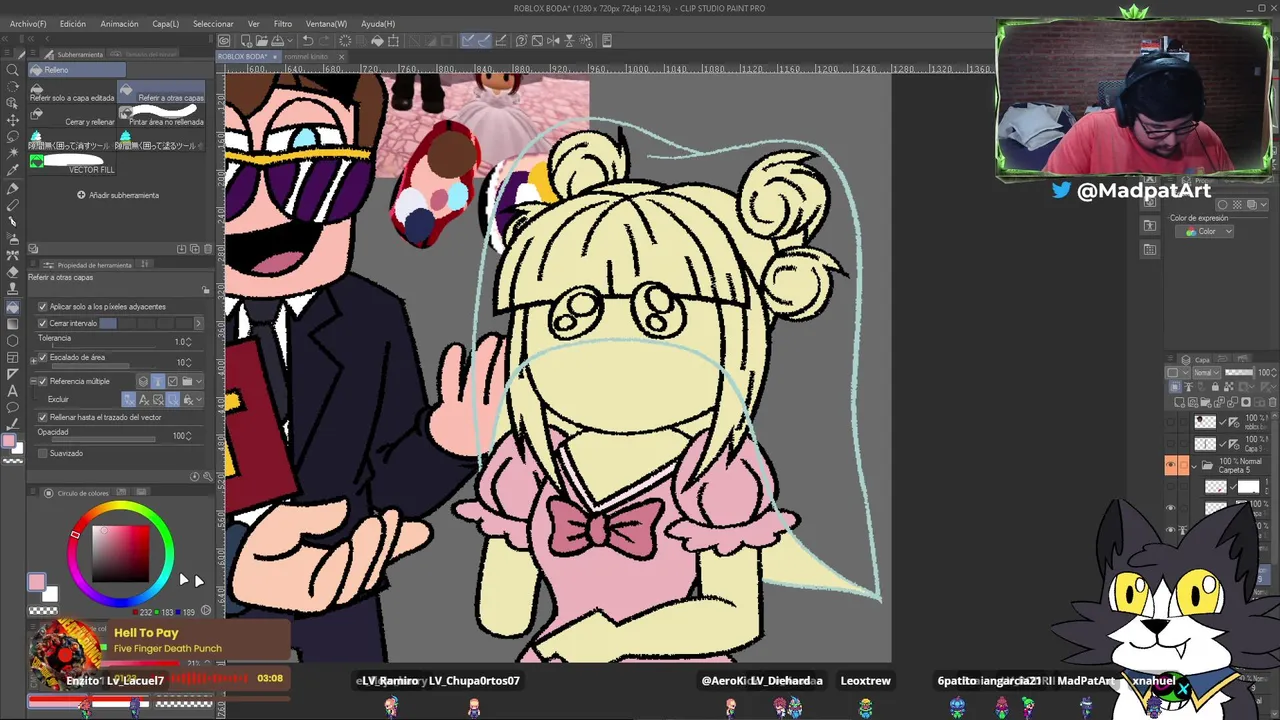Open save options dropdown arrow

291,41
